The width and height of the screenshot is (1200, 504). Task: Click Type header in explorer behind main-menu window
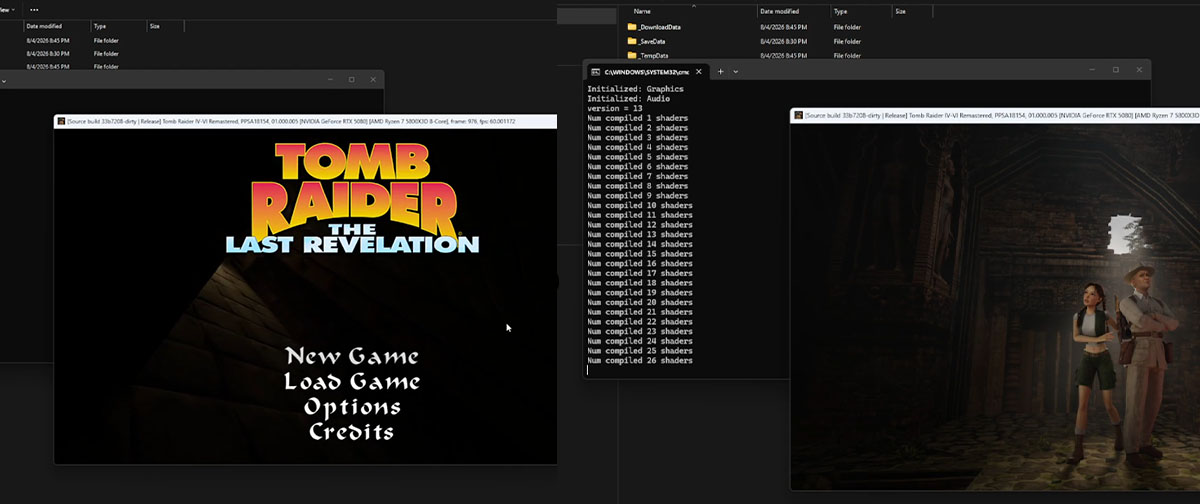(x=100, y=26)
